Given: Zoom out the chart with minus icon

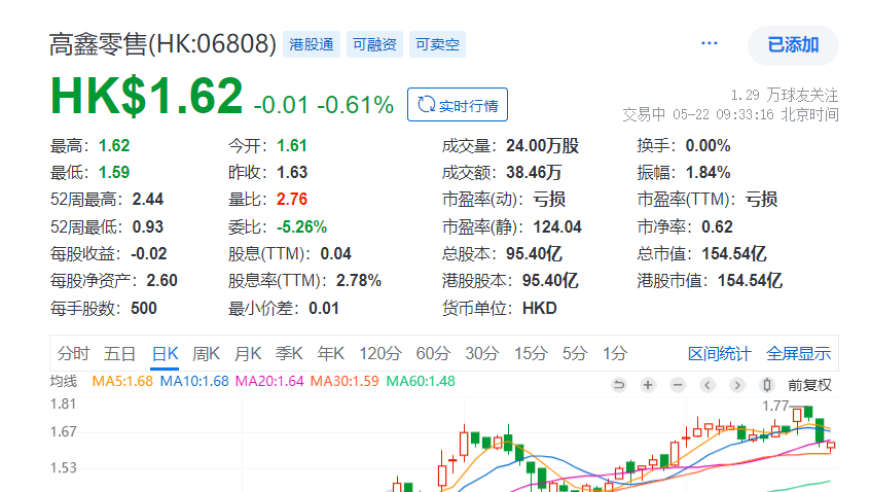Looking at the screenshot, I should pos(678,384).
